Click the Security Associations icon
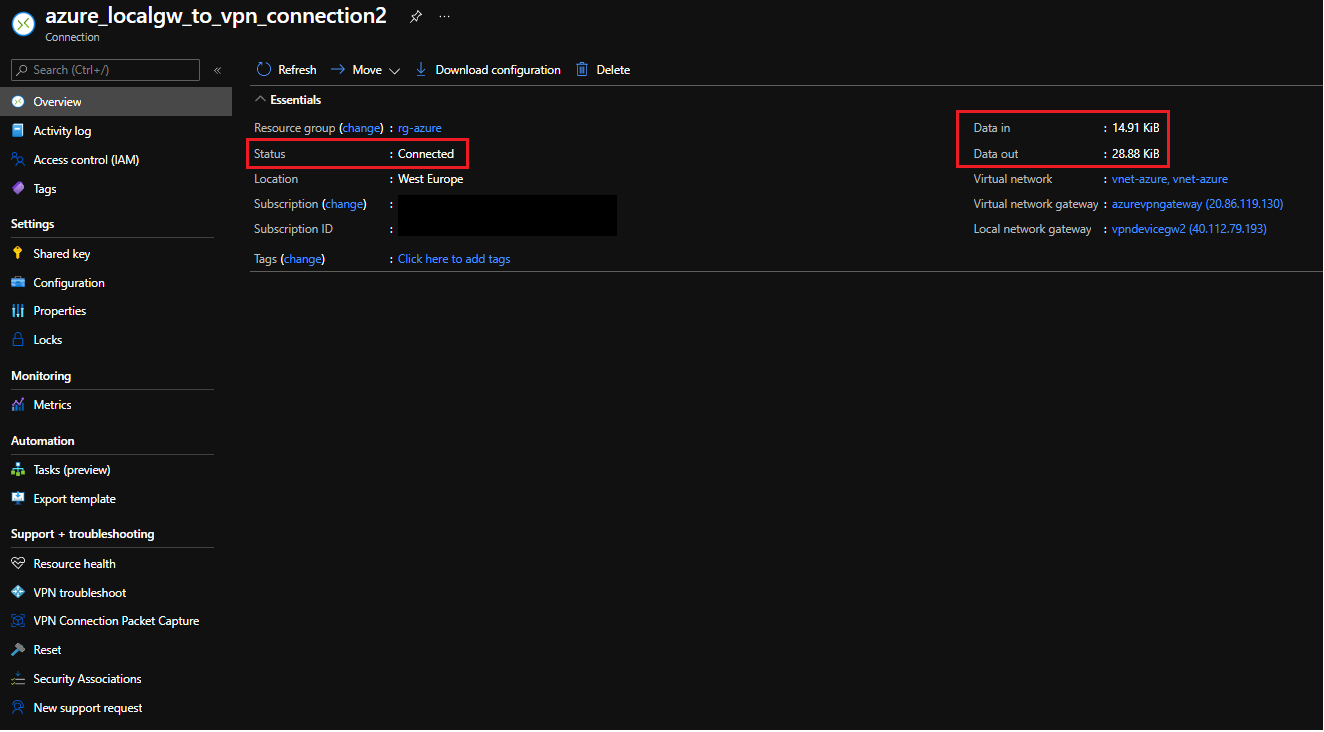The height and width of the screenshot is (732, 1324). (x=18, y=679)
